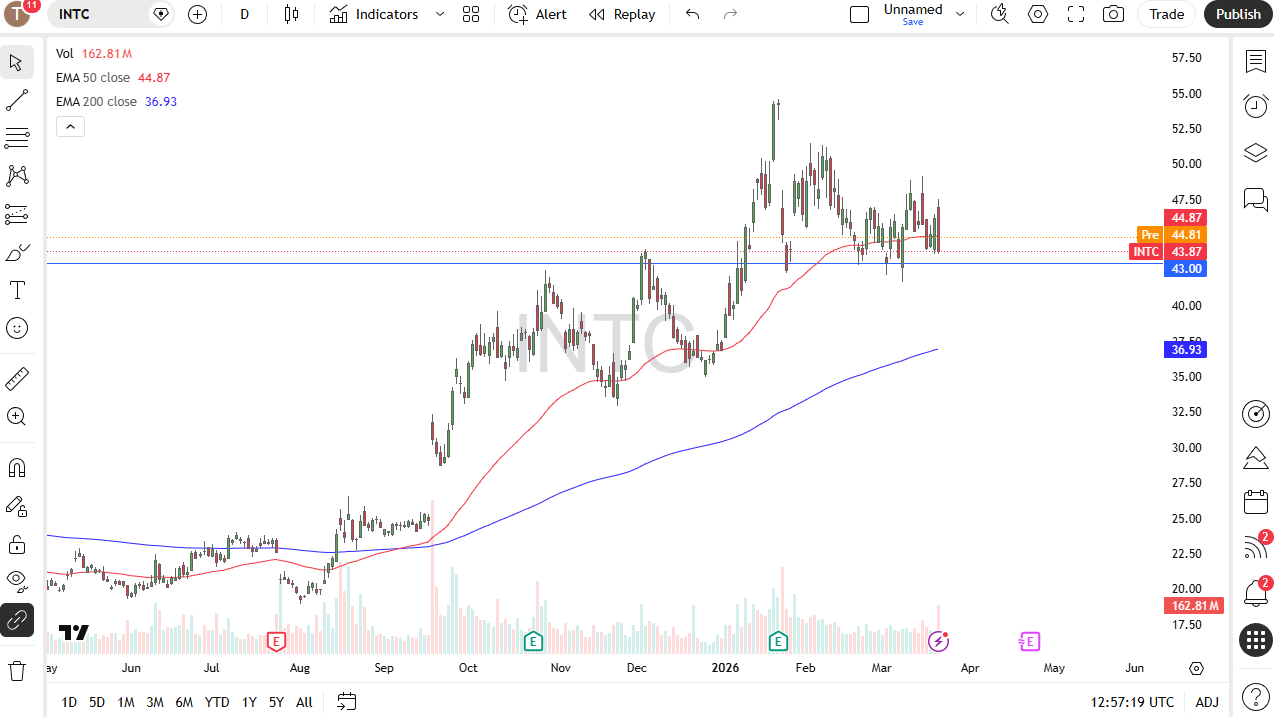Toggle magnet mode for drawings
This screenshot has height=717, width=1274.
click(x=17, y=468)
